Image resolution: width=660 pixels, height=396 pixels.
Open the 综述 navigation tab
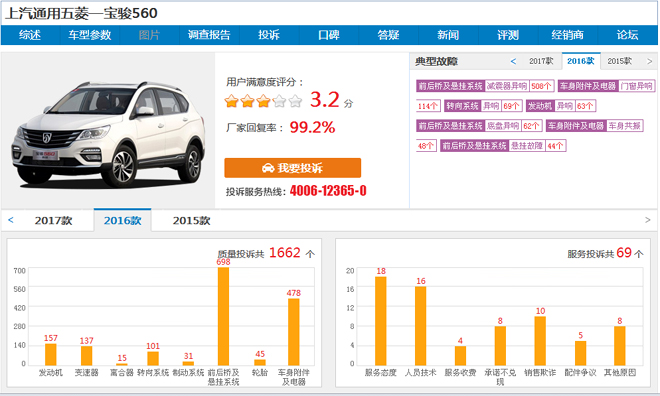(30, 35)
